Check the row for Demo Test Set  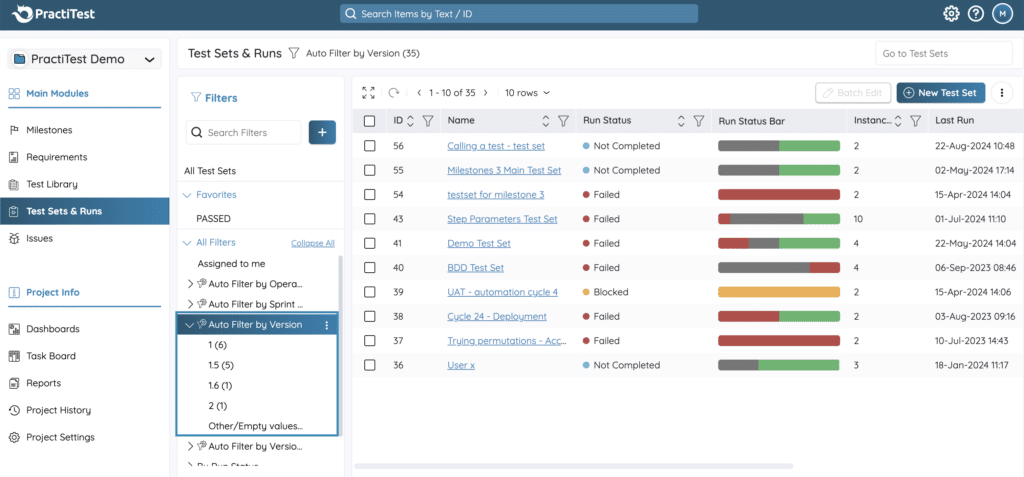click(x=370, y=243)
